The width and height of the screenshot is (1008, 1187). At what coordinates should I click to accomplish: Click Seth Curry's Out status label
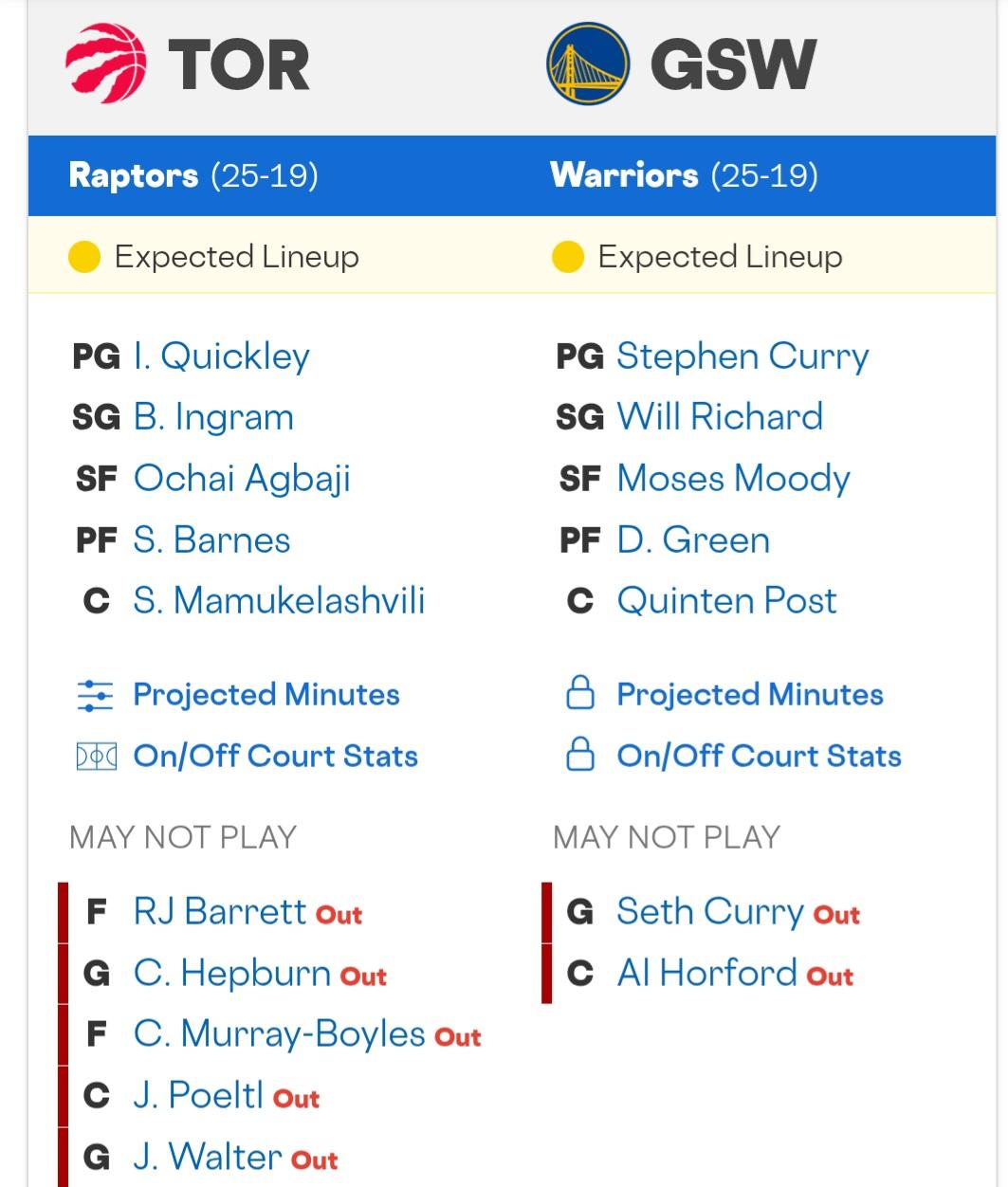[x=836, y=915]
